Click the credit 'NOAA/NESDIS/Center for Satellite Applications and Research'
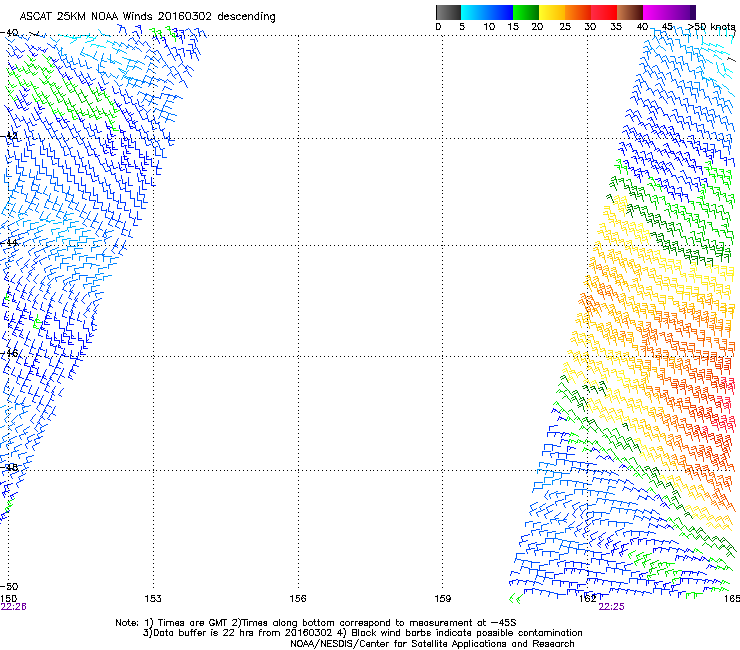The height and width of the screenshot is (650, 740). tap(432, 644)
